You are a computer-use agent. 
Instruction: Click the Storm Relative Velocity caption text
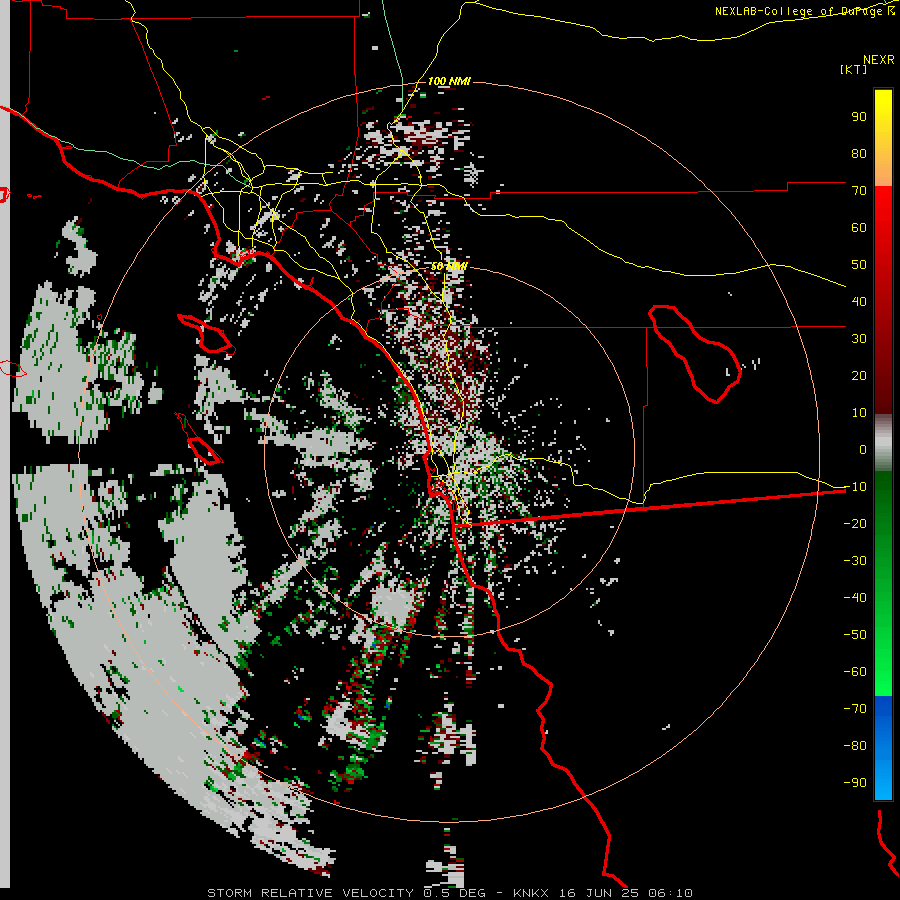pos(449,893)
